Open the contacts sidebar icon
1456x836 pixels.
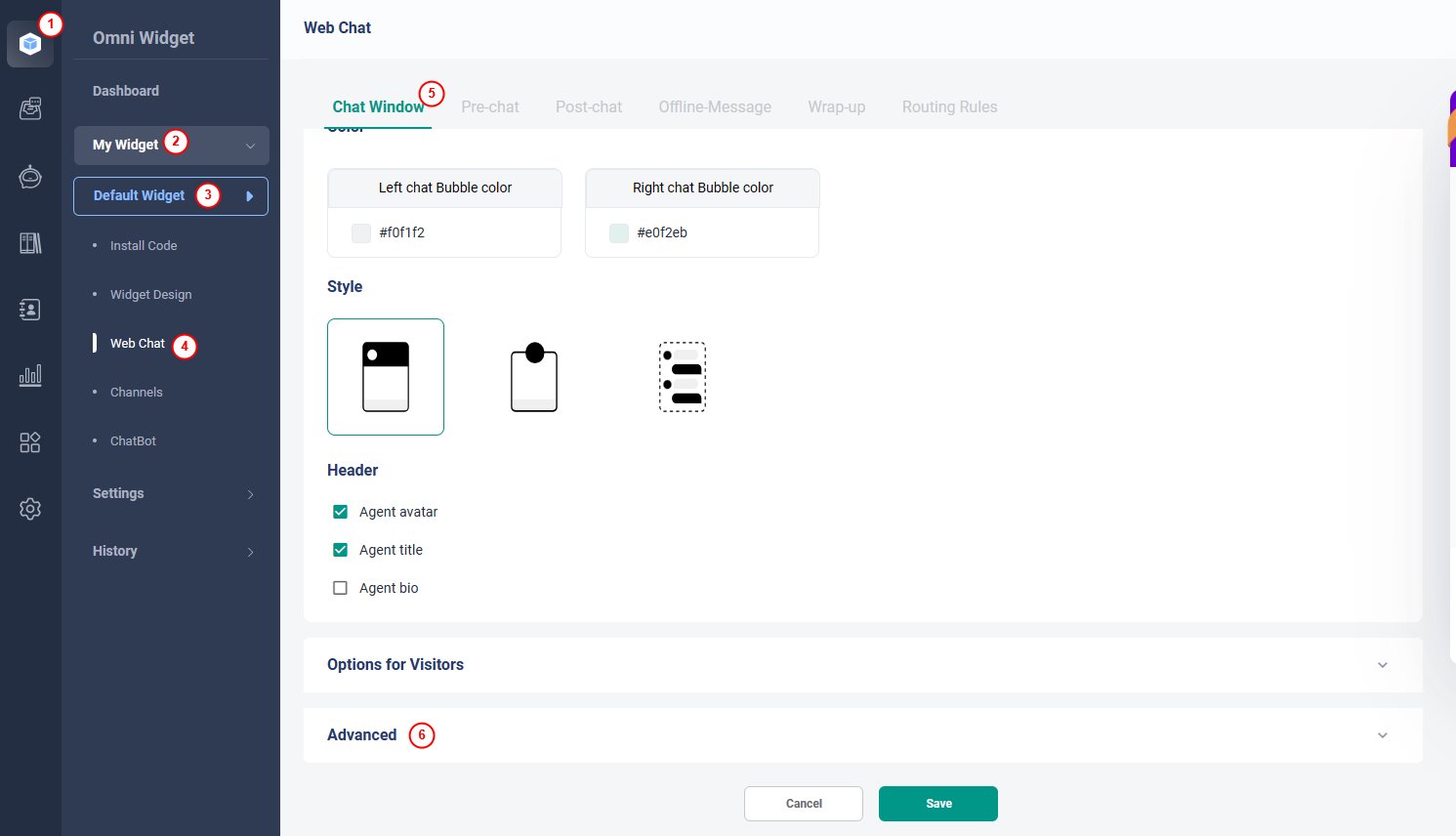30,310
